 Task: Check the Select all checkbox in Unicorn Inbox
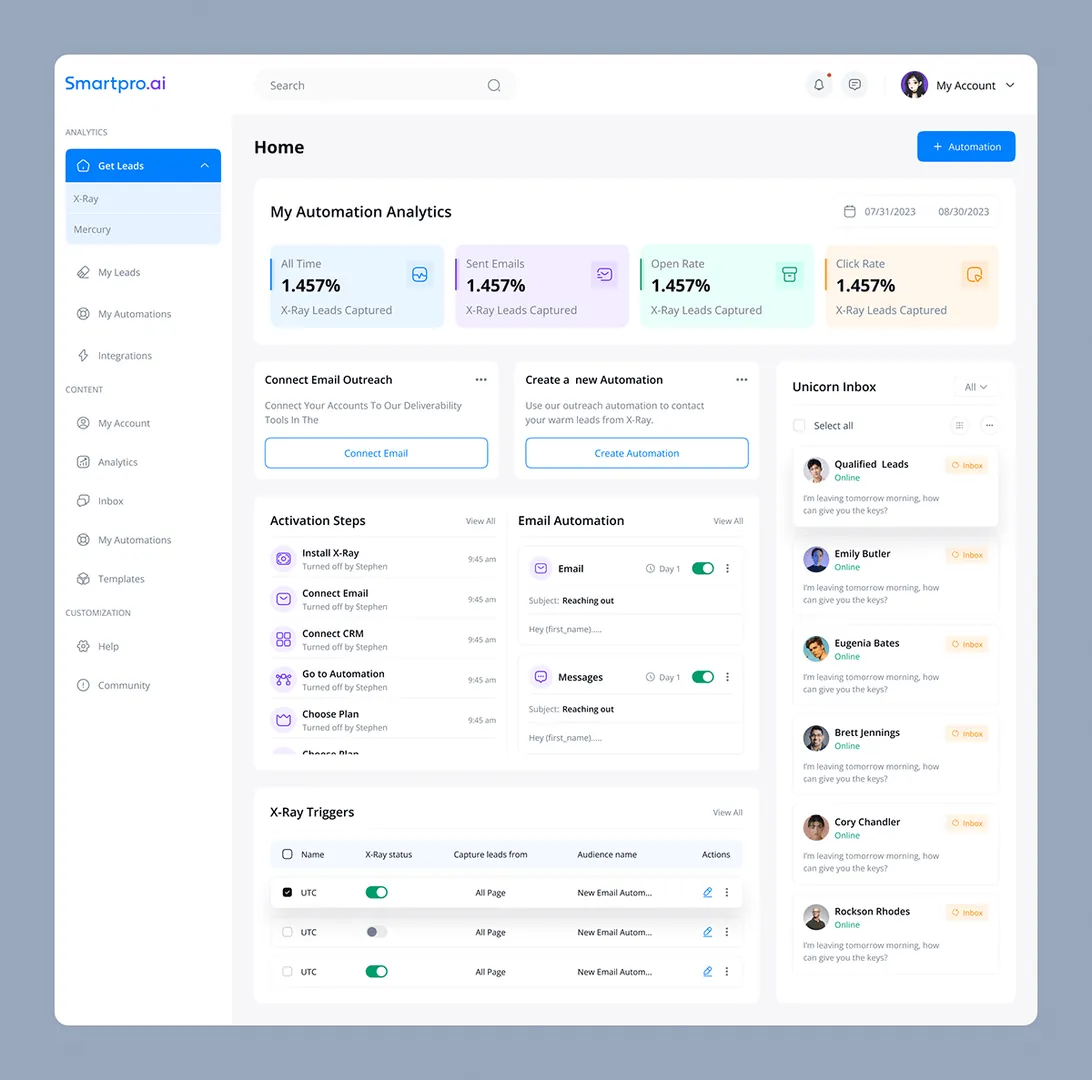798,424
